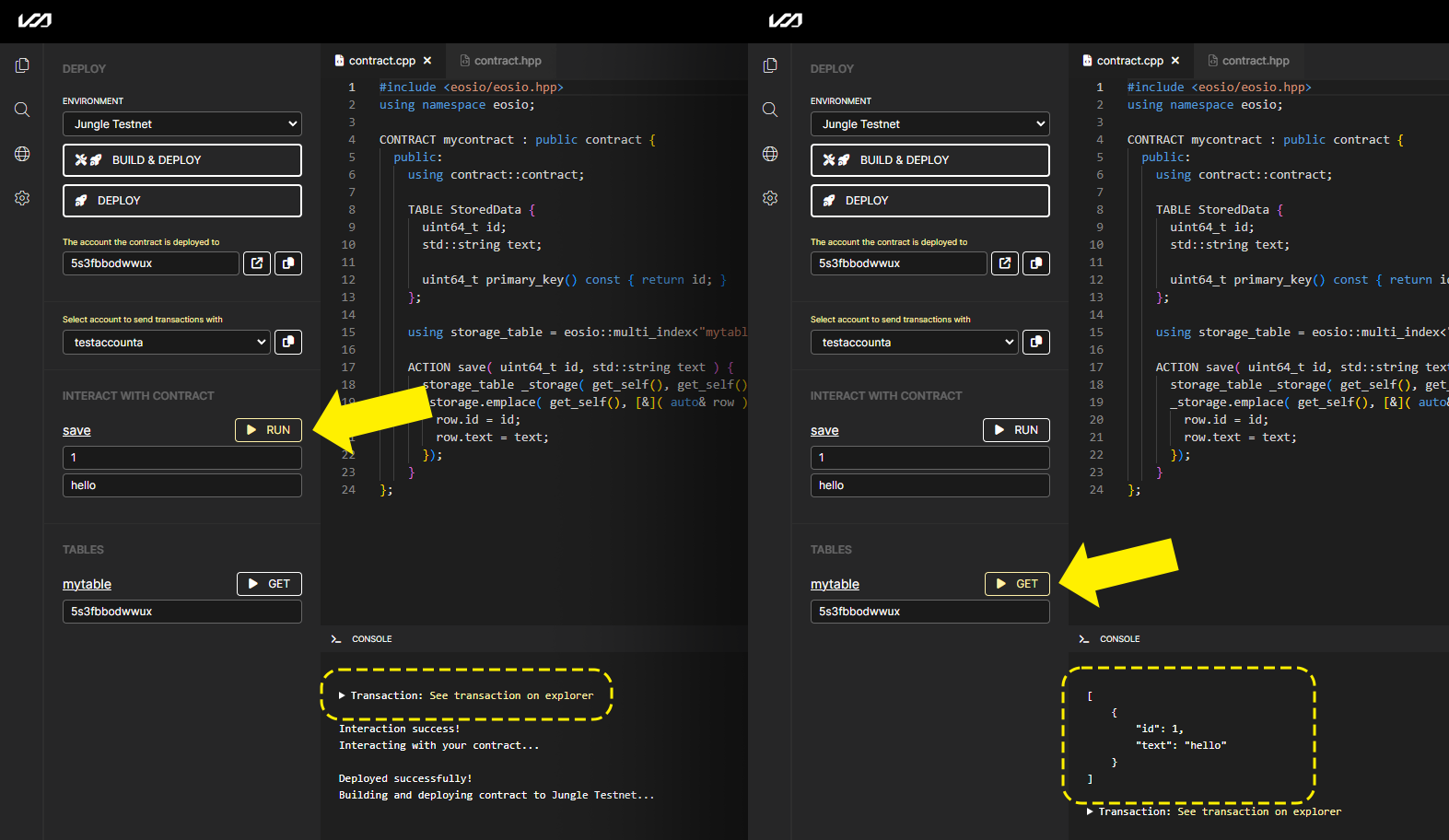Viewport: 1449px width, 840px height.
Task: Click the mytable link, right panel
Action: coord(835,584)
